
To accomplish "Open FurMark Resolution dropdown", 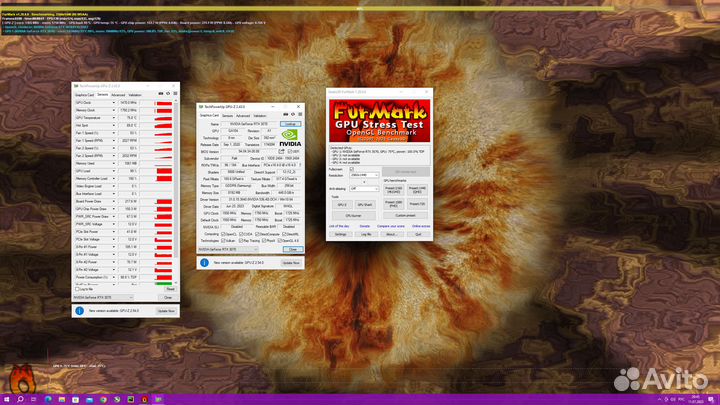I will pos(364,175).
